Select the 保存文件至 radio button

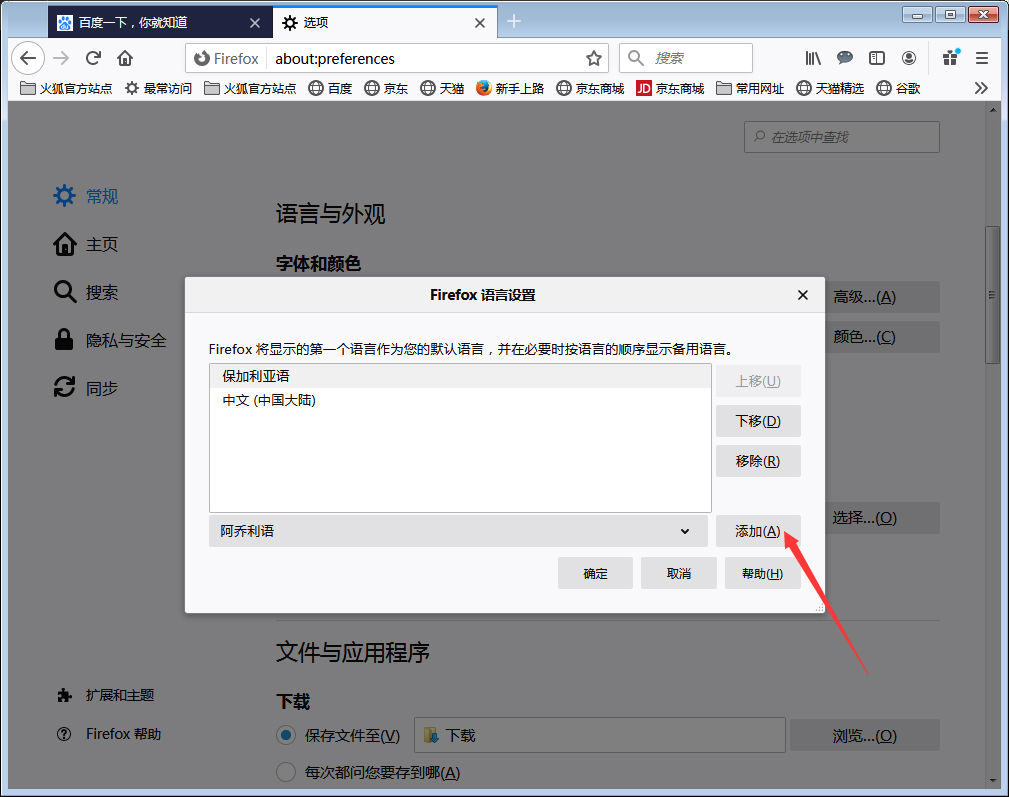(x=283, y=735)
